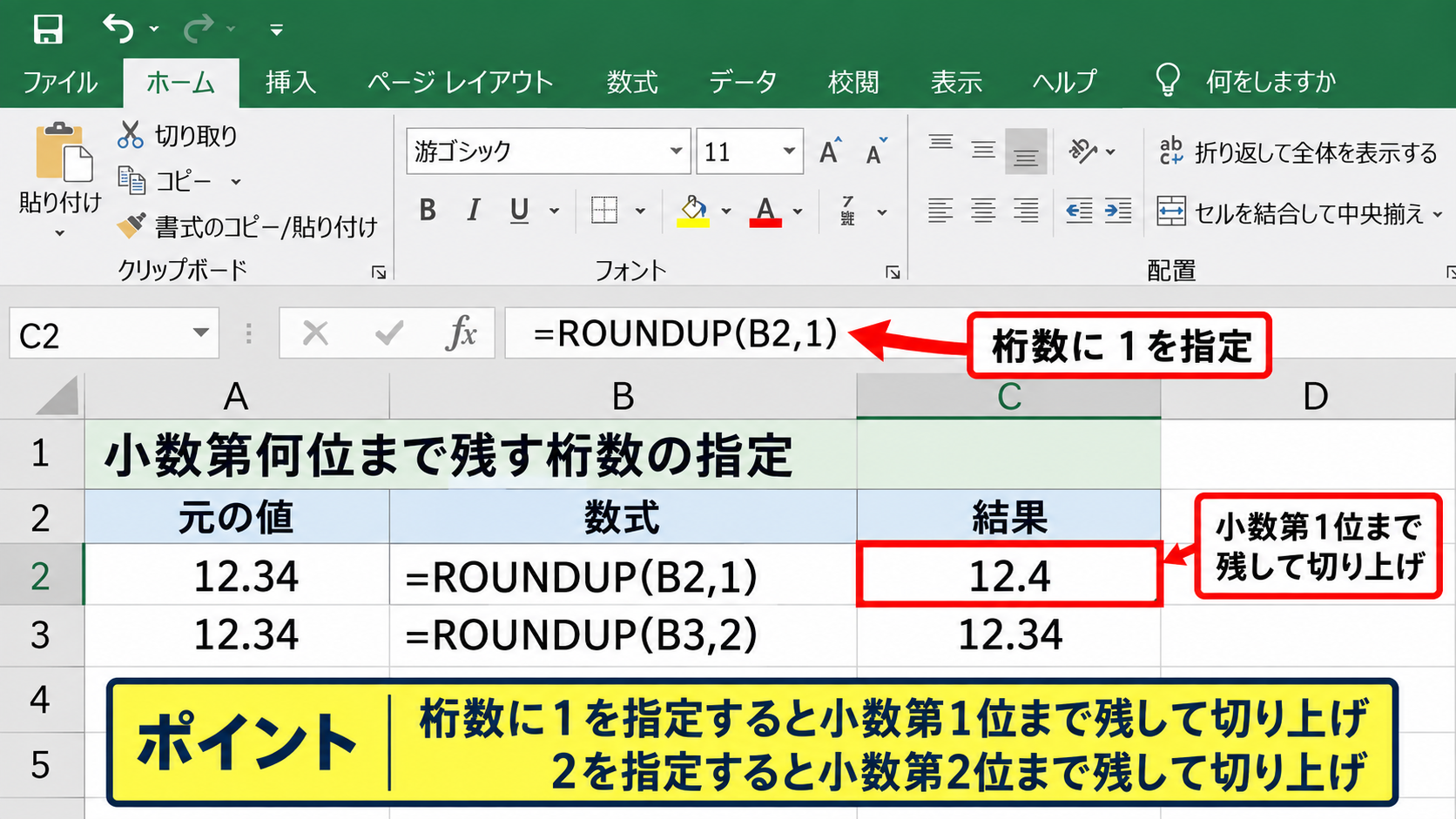Increase font size with the large A icon
1456x819 pixels.
pos(832,151)
